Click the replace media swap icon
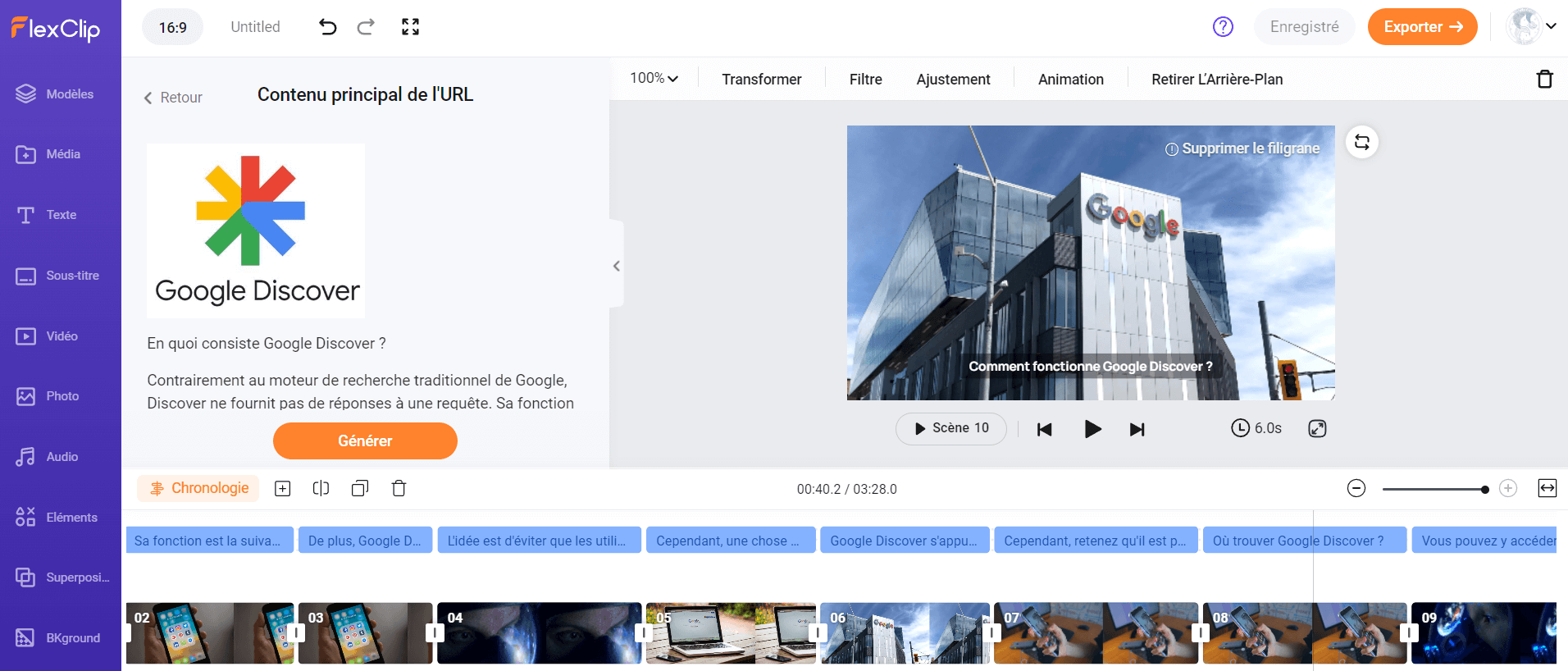The image size is (1568, 671). pyautogui.click(x=1362, y=142)
